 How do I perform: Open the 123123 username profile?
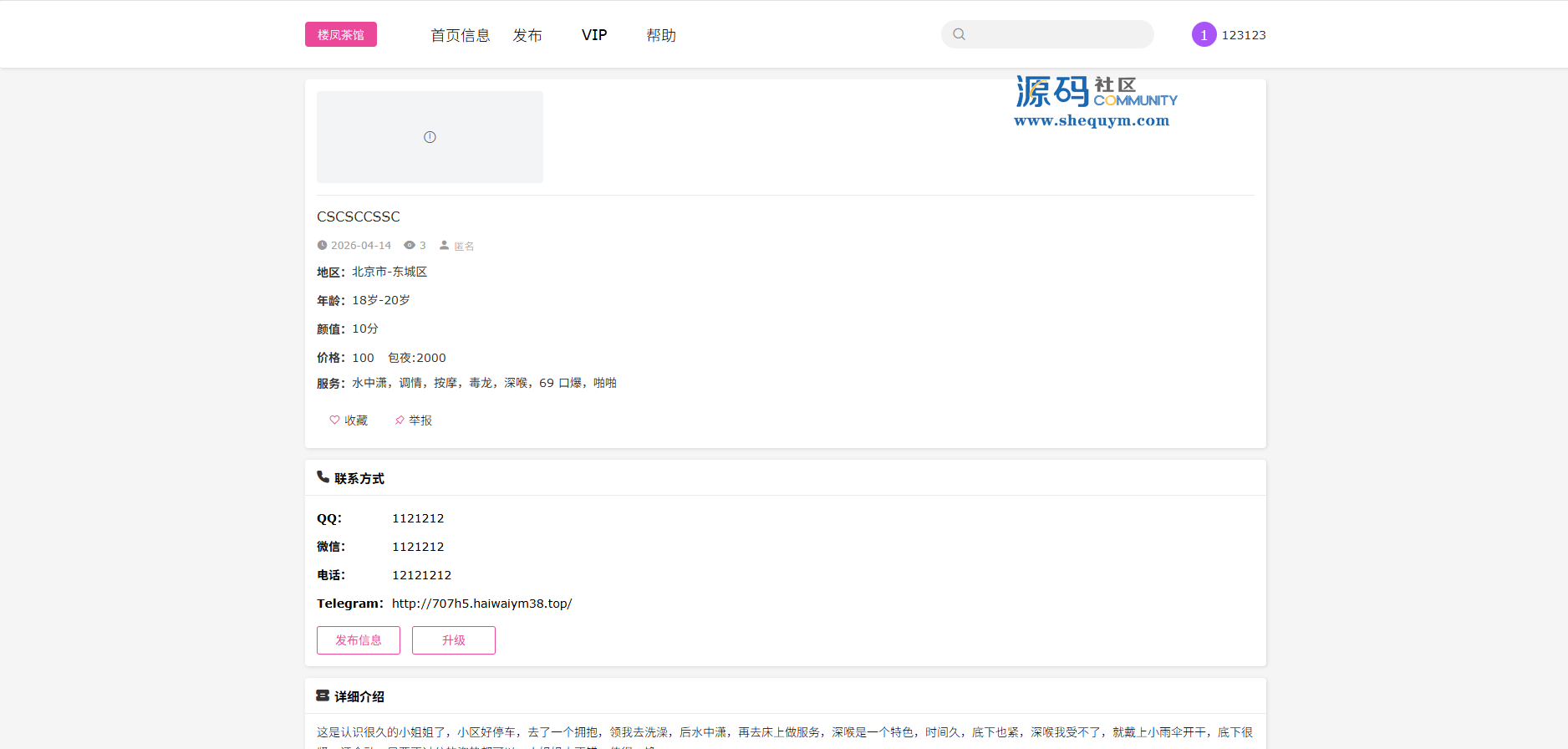[x=1244, y=35]
